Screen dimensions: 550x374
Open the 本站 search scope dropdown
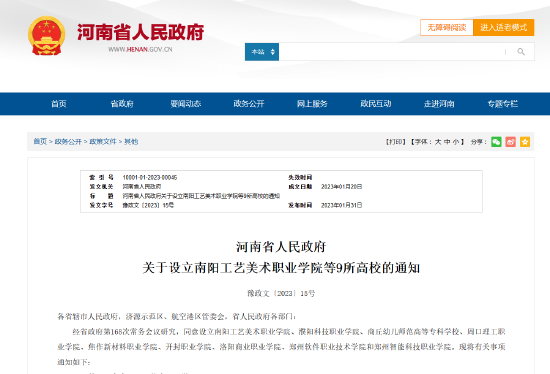tap(262, 52)
